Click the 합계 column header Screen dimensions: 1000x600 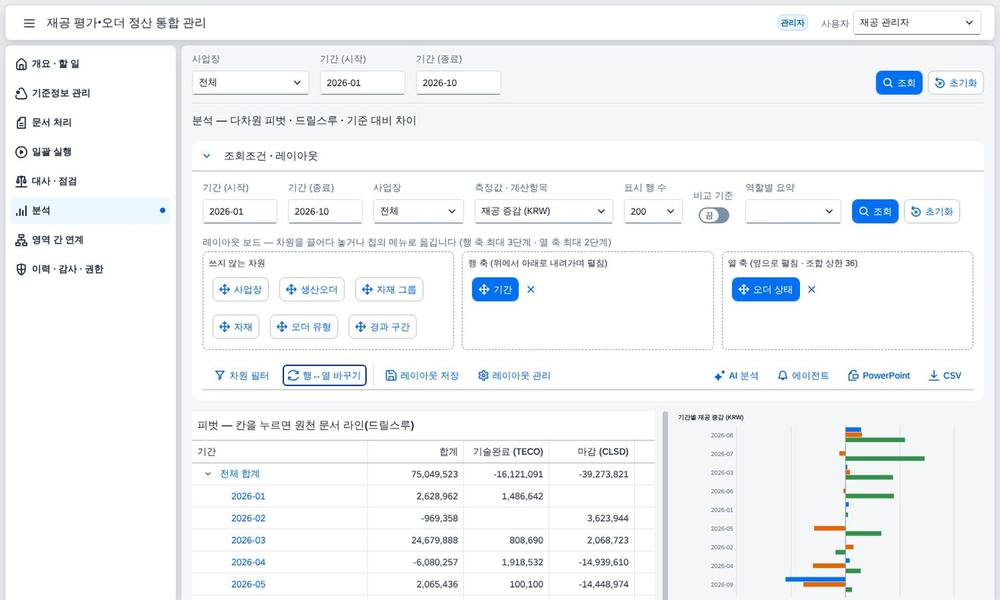coord(416,451)
